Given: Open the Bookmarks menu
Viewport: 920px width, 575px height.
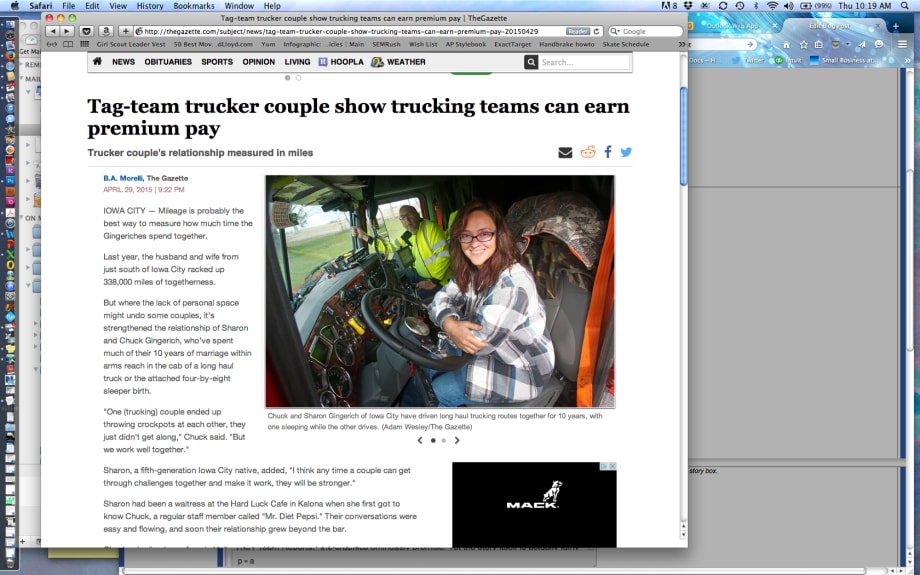Looking at the screenshot, I should pyautogui.click(x=194, y=5).
